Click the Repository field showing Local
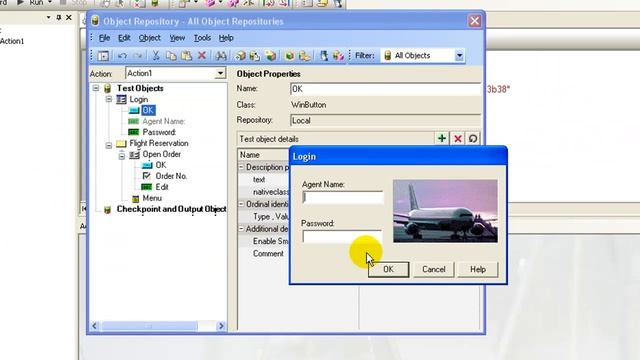The height and width of the screenshot is (360, 640). 386,120
